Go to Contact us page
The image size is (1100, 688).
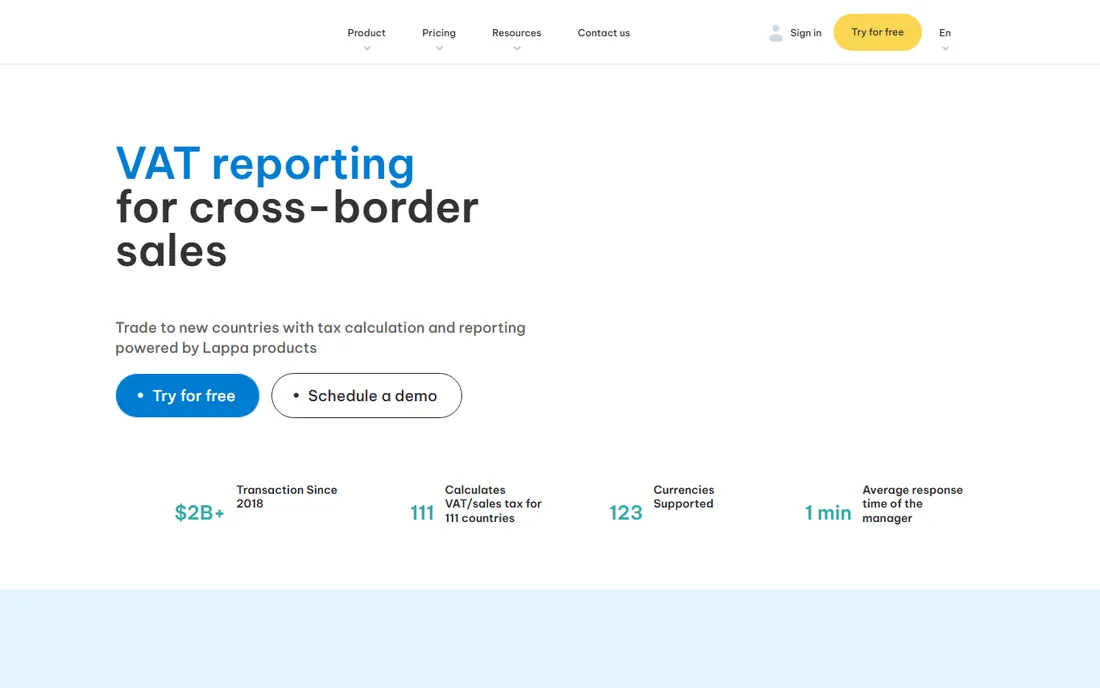coord(603,33)
